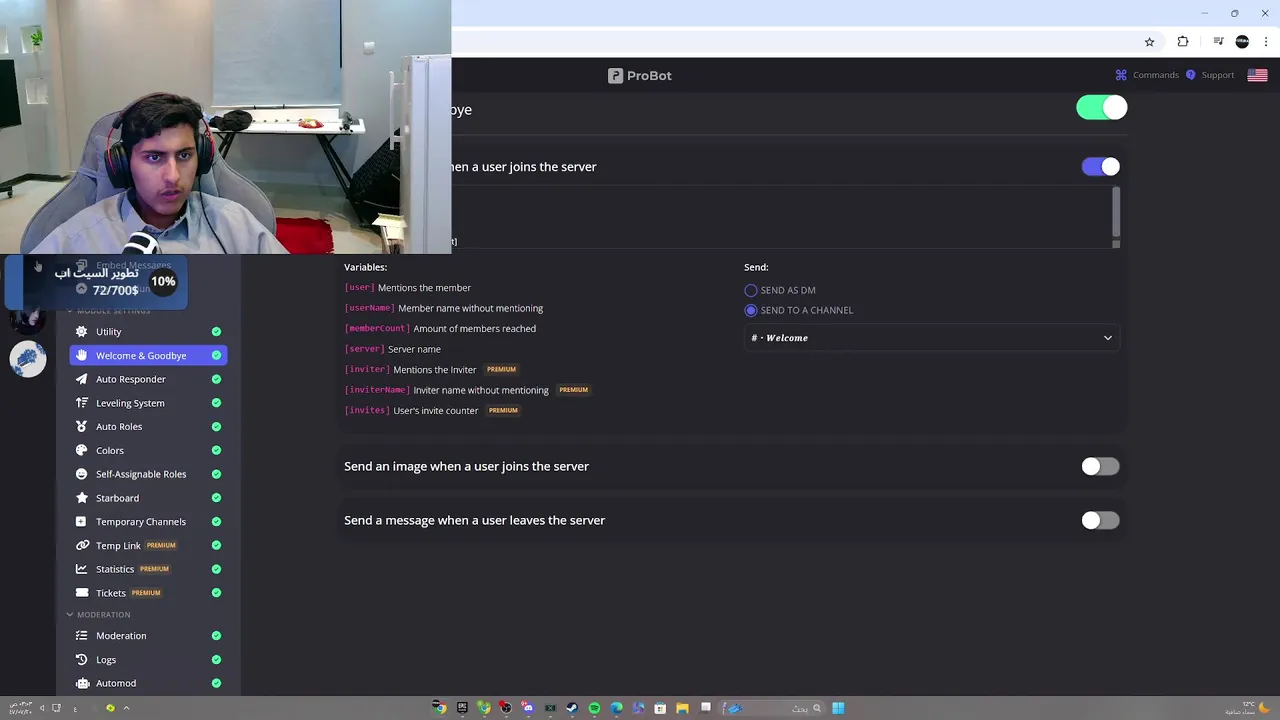Click the [inviterName] variable

pos(377,390)
